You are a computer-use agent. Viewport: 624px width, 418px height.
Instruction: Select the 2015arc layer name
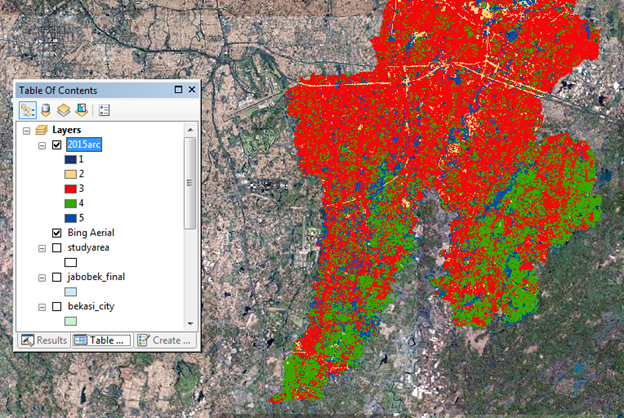85,145
